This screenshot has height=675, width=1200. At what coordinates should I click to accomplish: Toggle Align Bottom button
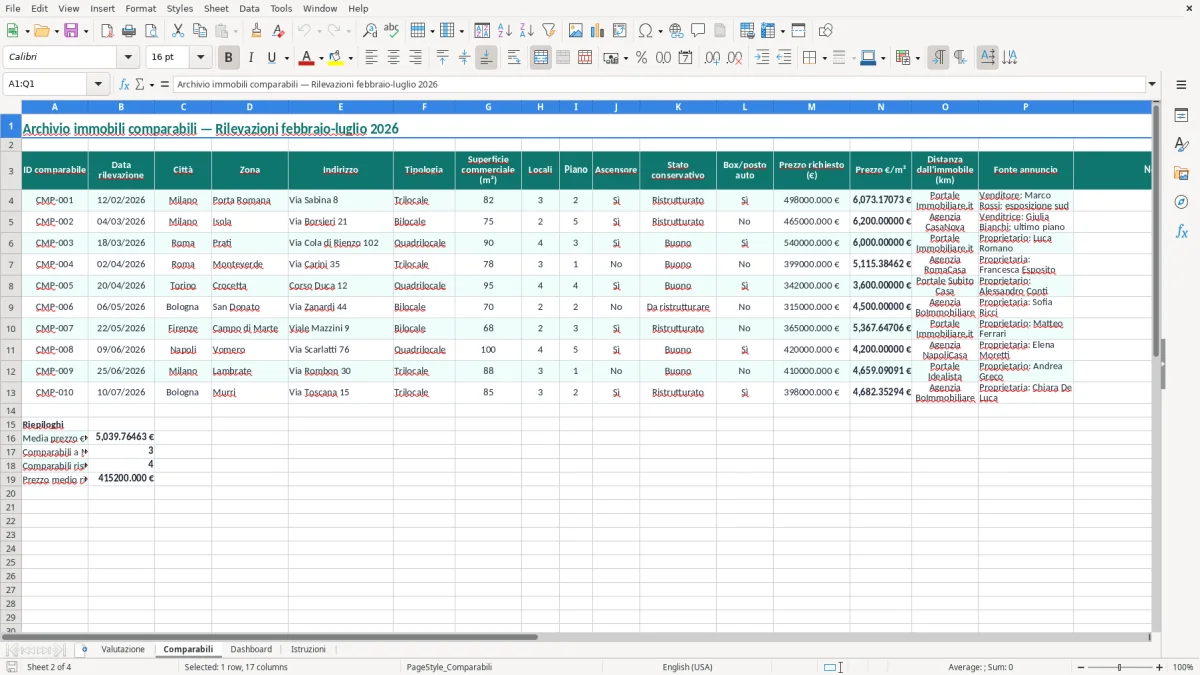[x=486, y=58]
